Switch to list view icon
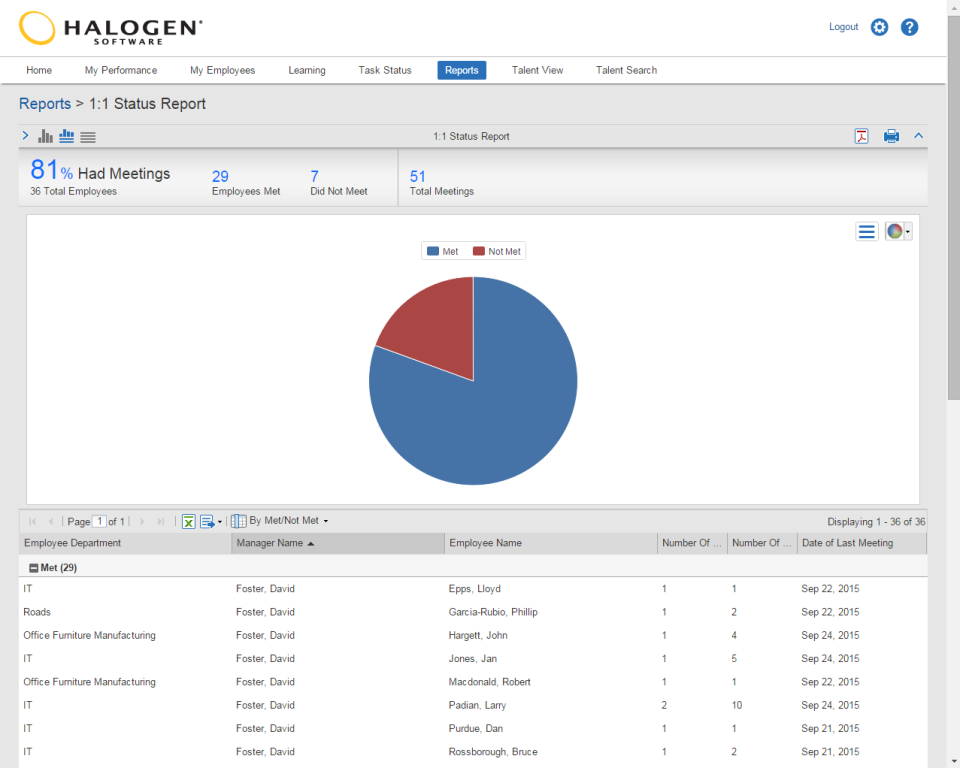The image size is (960, 768). [88, 137]
